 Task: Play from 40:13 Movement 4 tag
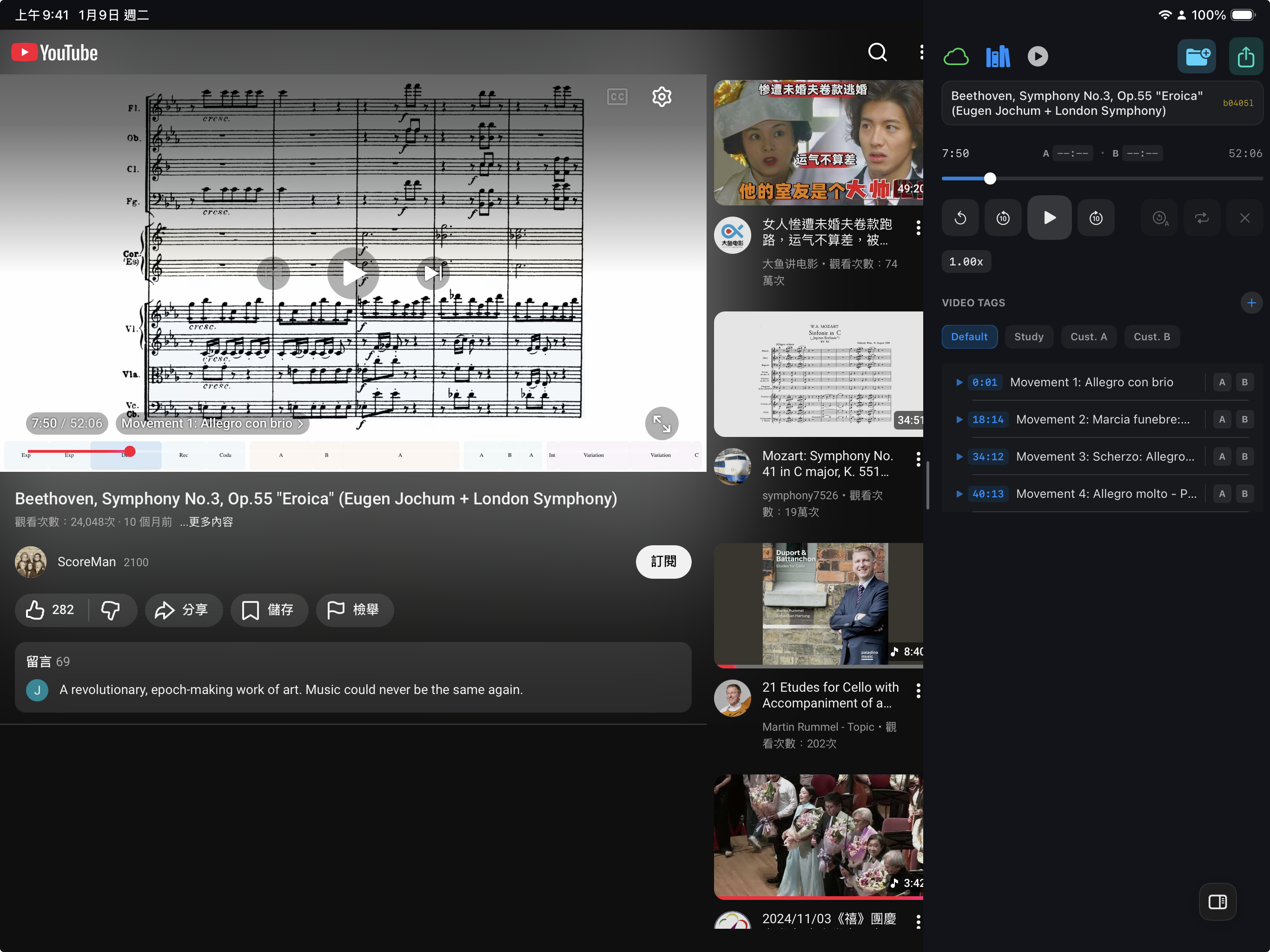click(959, 494)
